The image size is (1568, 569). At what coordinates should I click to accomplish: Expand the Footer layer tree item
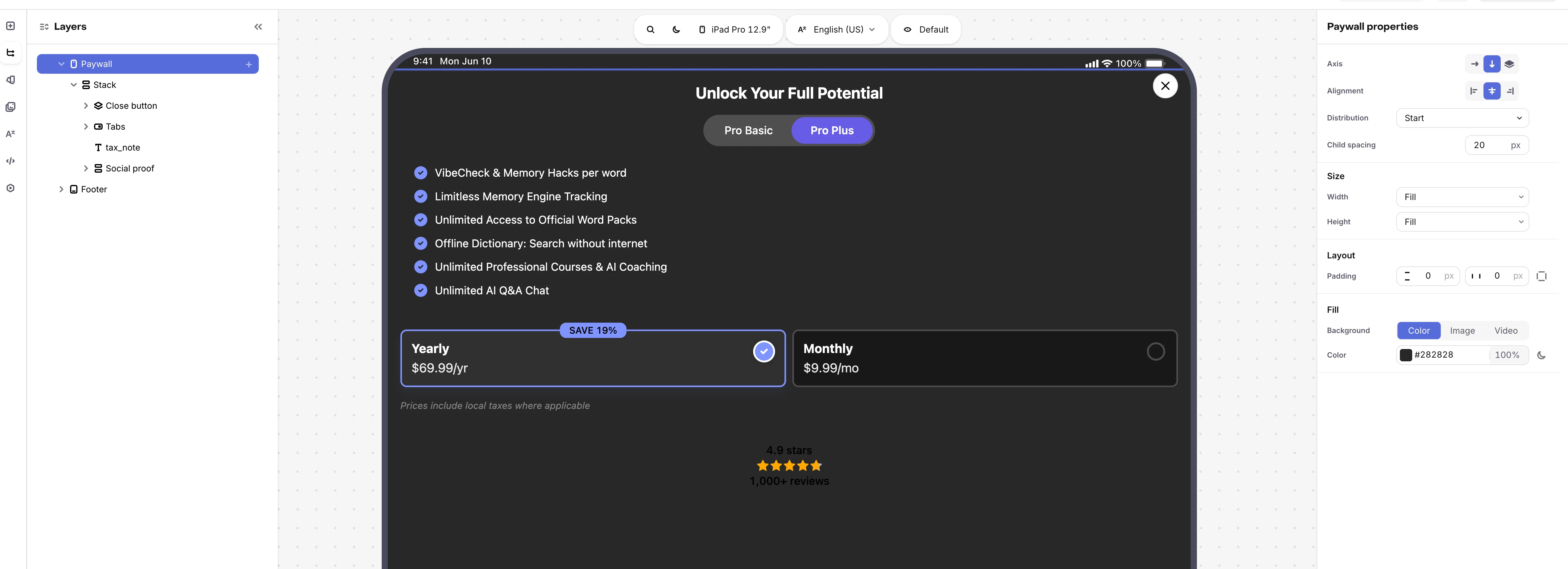[x=61, y=190]
